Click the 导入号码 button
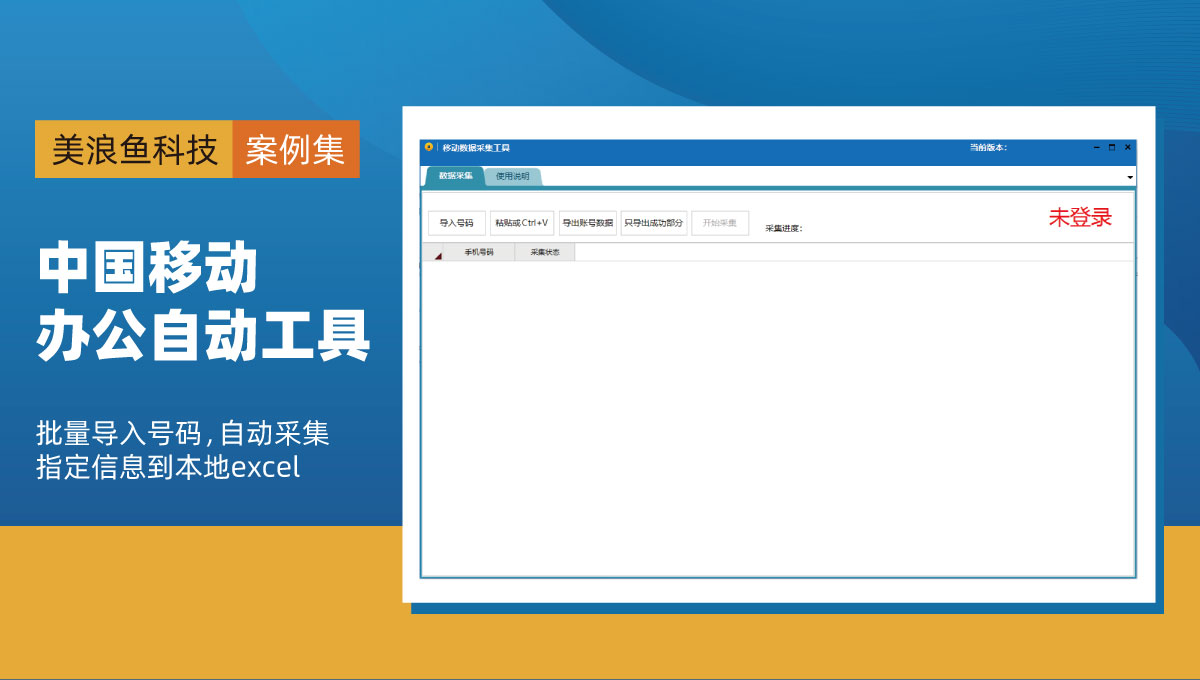 [456, 221]
